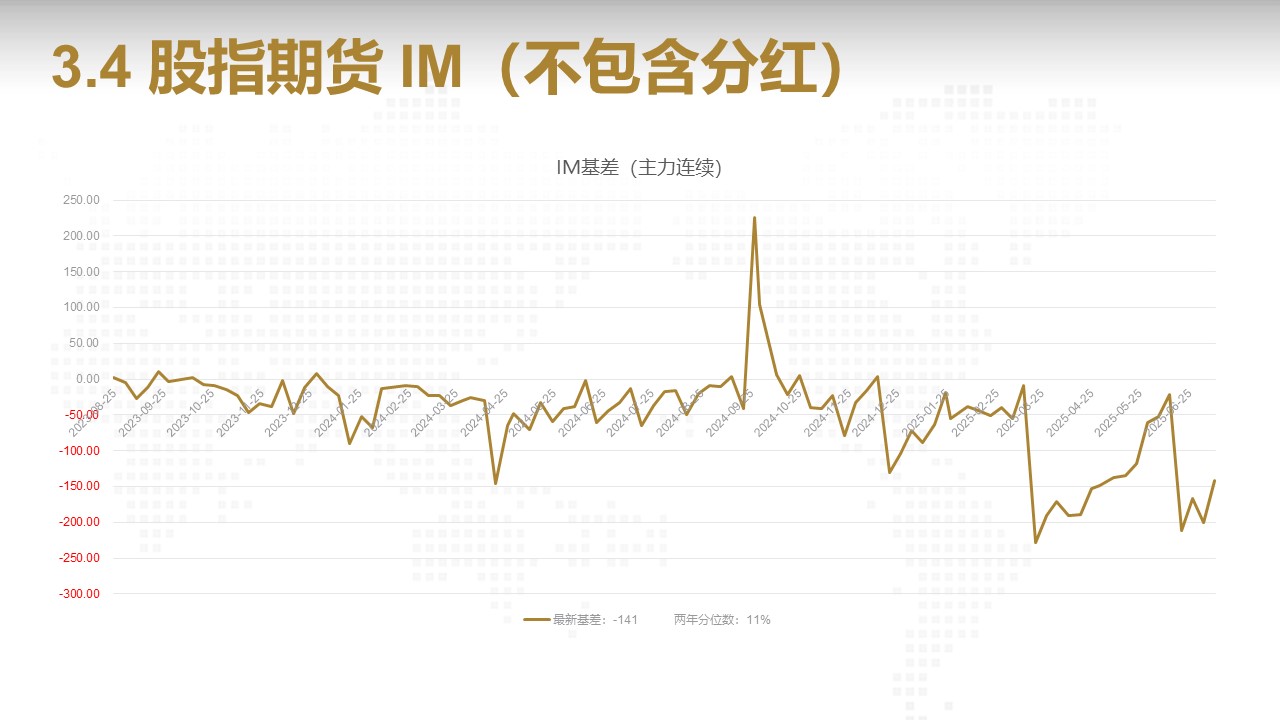Click the 250.00 y-axis label
The image size is (1280, 720).
[80, 200]
